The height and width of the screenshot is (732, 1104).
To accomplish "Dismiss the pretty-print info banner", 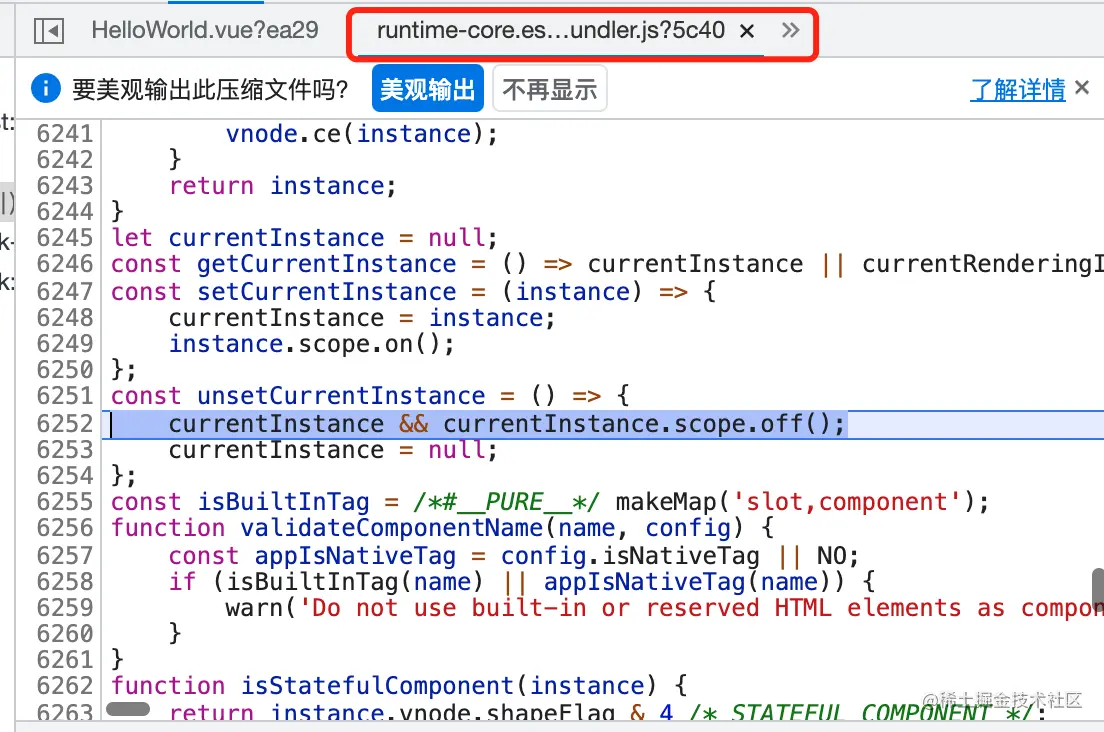I will [x=1082, y=88].
